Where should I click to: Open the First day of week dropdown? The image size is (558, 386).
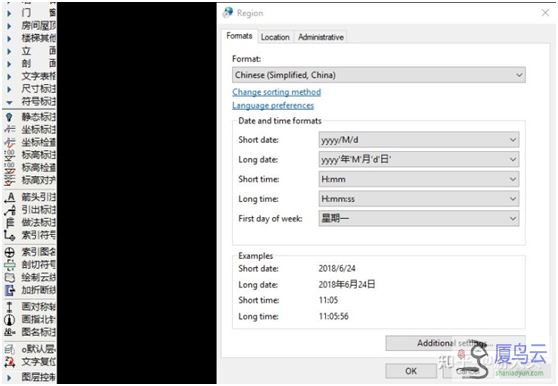[419, 218]
